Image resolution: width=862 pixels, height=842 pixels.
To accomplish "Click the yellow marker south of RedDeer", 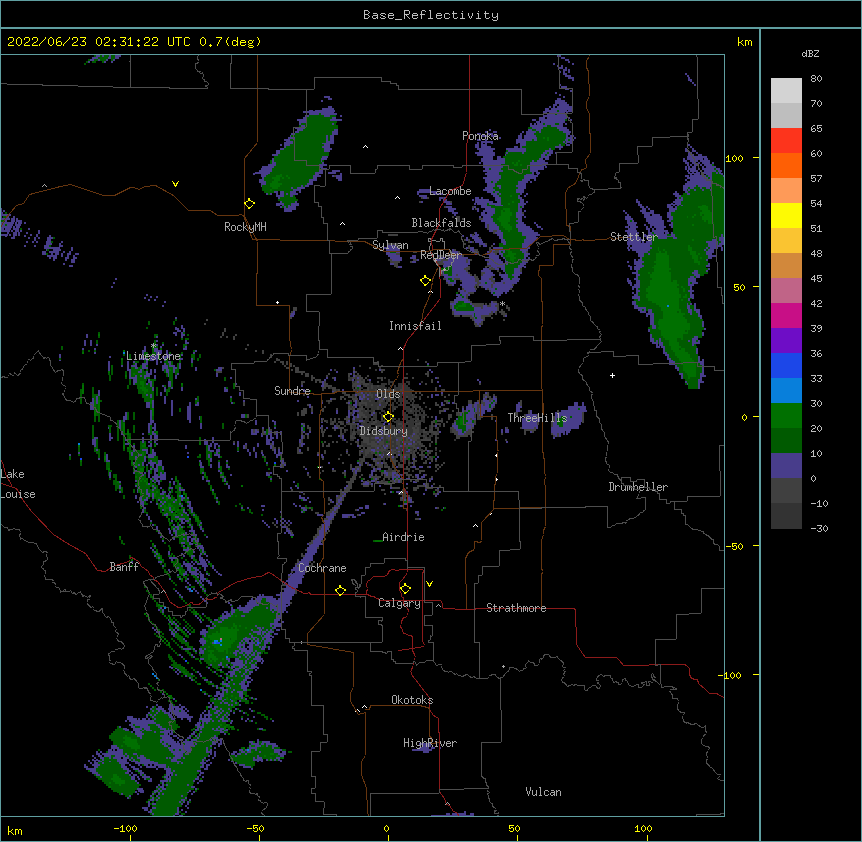I will [x=425, y=281].
